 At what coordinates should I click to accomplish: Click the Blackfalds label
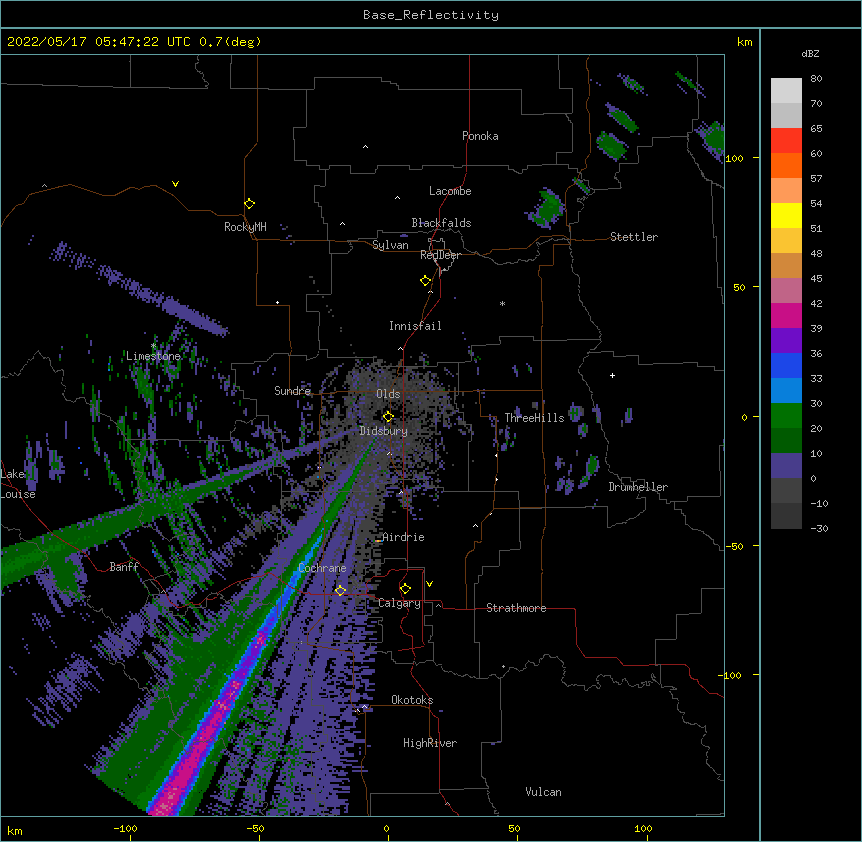(441, 223)
